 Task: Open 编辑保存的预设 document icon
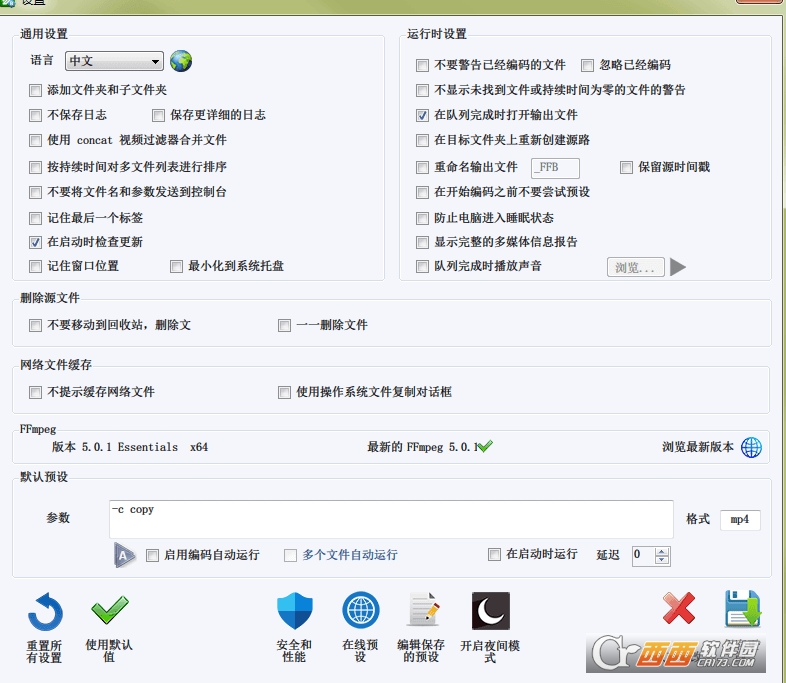click(x=423, y=609)
